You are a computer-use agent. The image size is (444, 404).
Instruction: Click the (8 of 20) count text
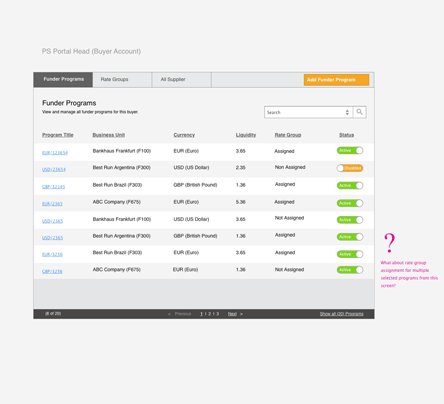tap(53, 314)
